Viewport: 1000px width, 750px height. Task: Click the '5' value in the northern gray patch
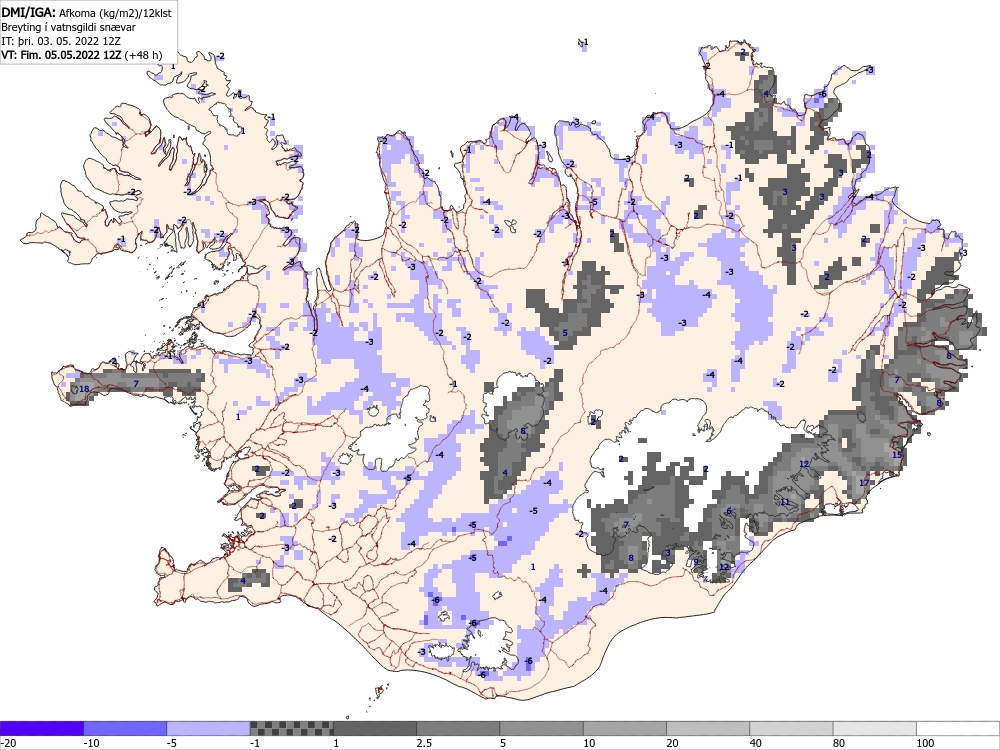click(564, 333)
